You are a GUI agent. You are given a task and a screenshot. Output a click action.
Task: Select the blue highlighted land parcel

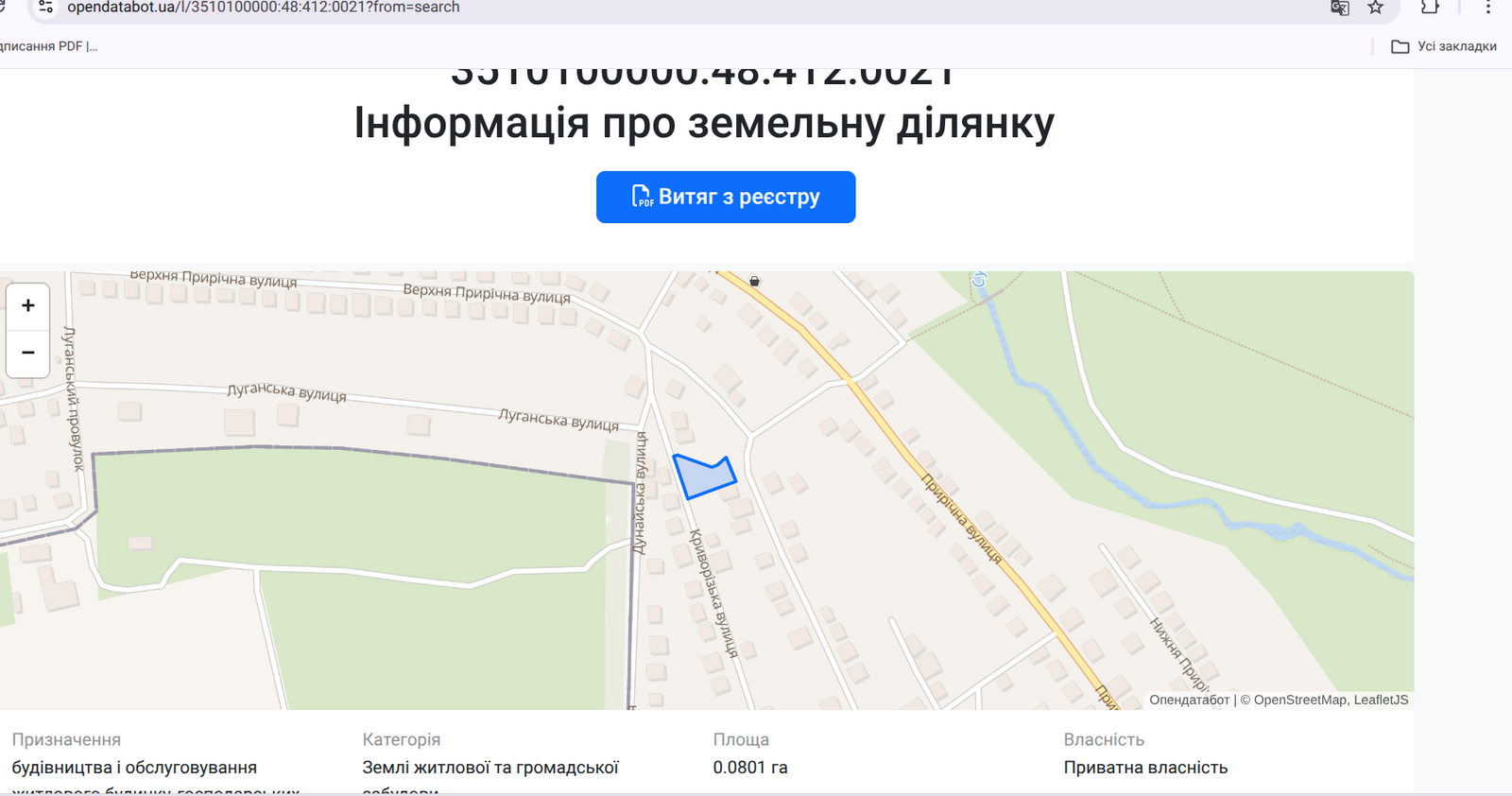(702, 477)
